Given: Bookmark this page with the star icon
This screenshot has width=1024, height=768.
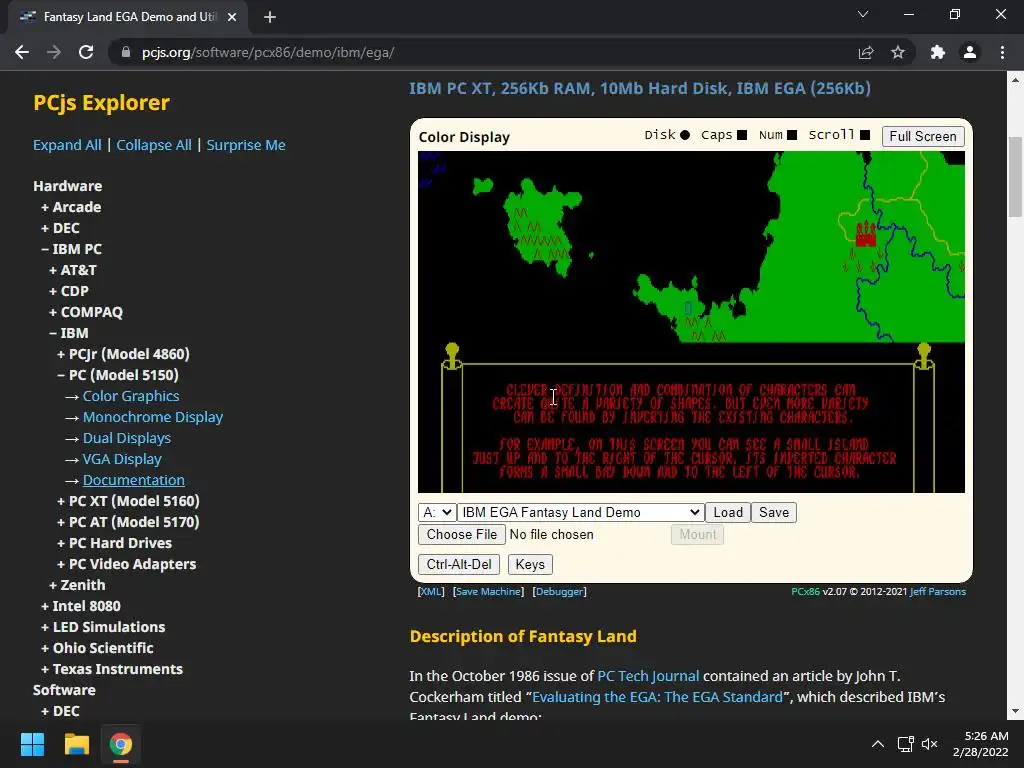Looking at the screenshot, I should (x=898, y=52).
